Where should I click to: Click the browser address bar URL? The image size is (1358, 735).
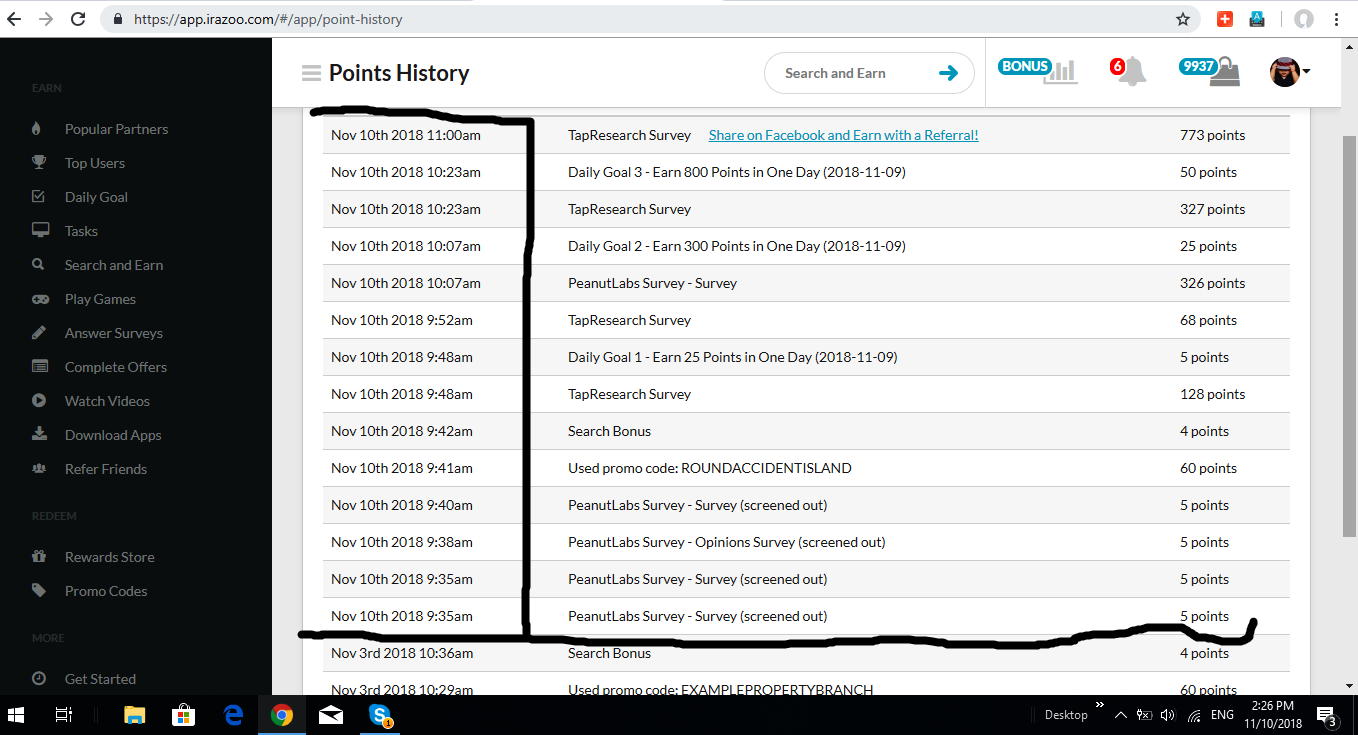click(x=268, y=19)
